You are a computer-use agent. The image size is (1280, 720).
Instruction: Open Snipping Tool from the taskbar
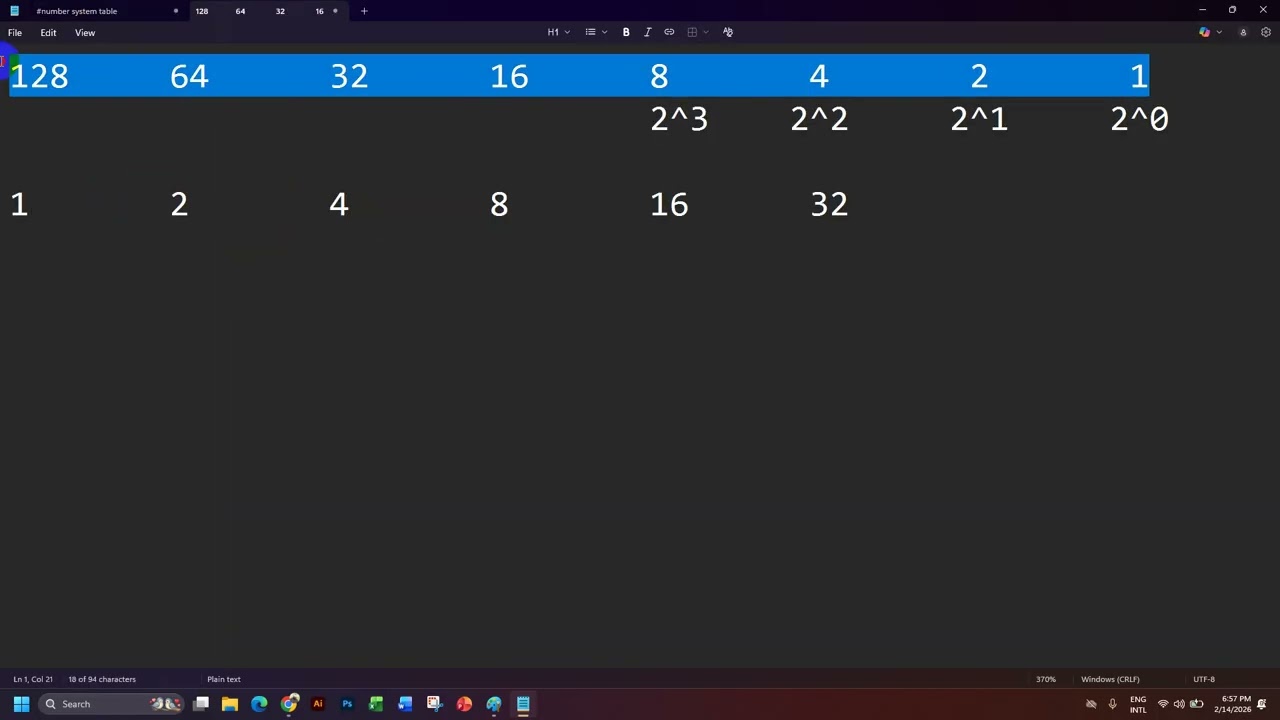tap(434, 704)
